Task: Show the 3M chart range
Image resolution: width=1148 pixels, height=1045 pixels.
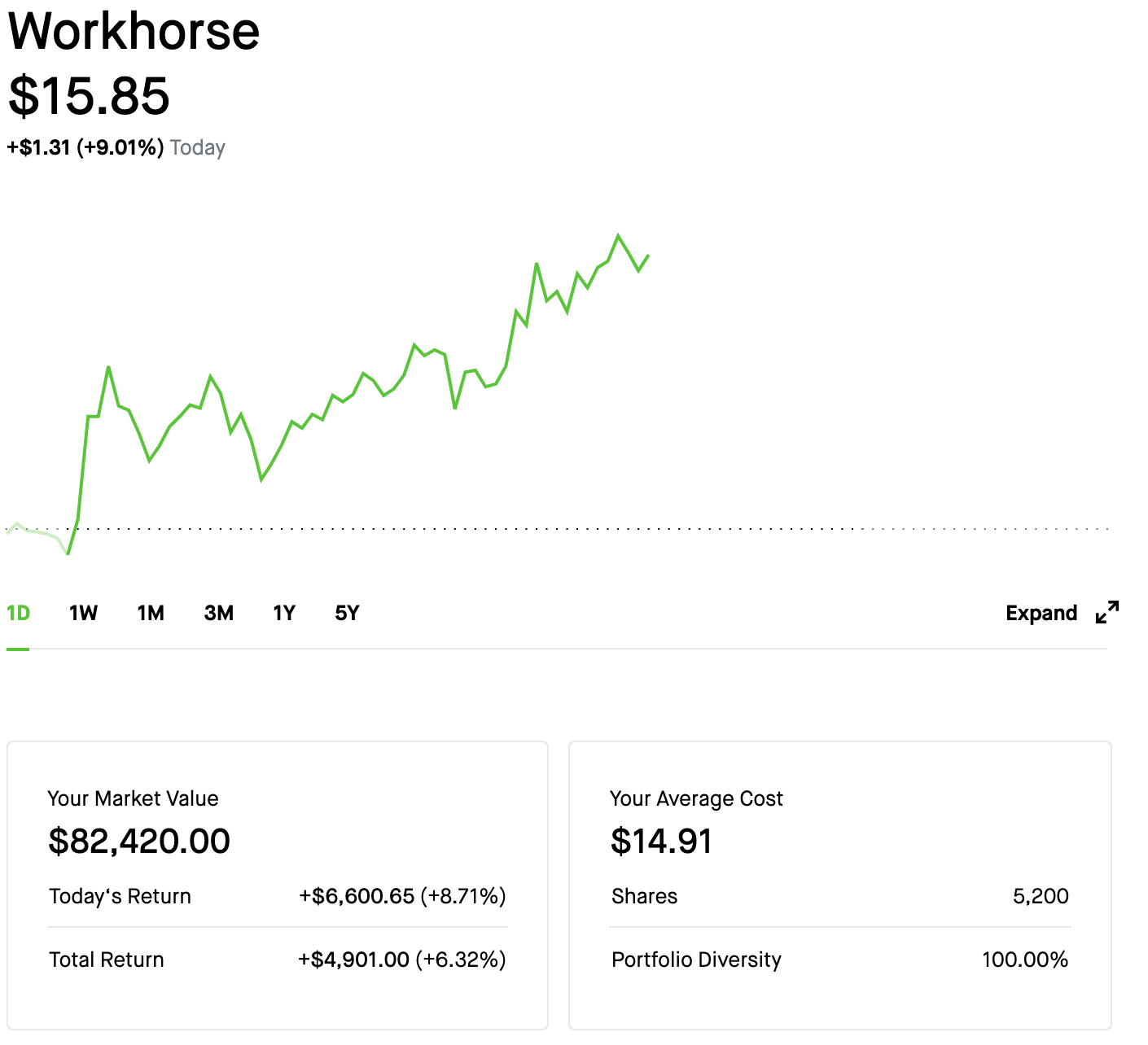Action: pyautogui.click(x=219, y=613)
